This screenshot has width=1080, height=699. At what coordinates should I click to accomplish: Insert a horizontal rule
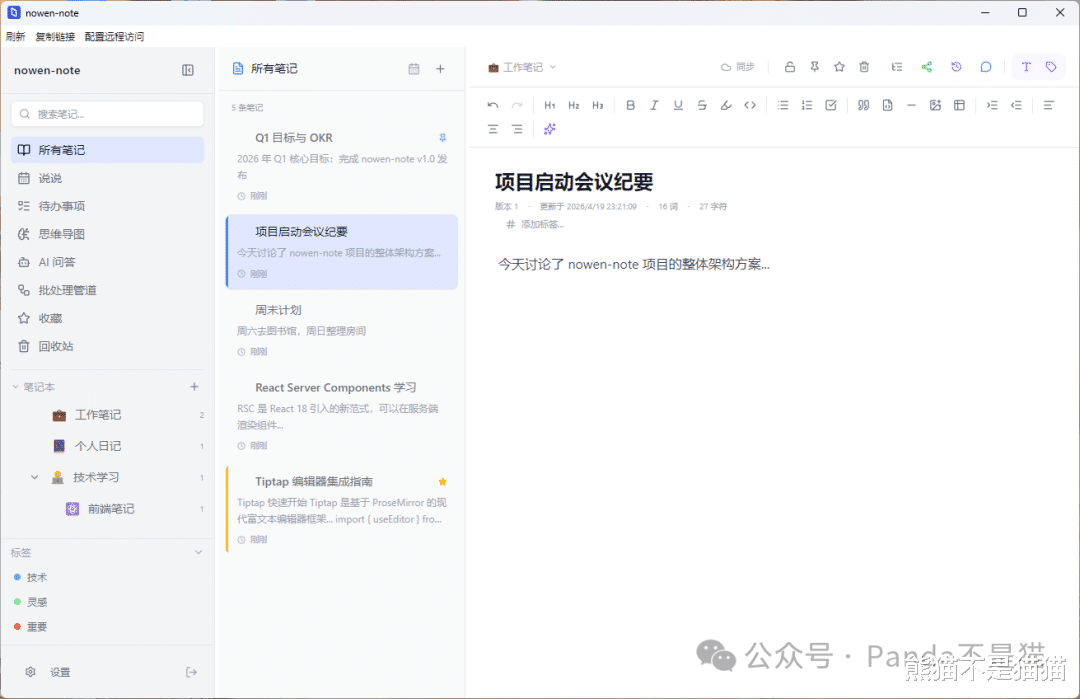pyautogui.click(x=911, y=105)
